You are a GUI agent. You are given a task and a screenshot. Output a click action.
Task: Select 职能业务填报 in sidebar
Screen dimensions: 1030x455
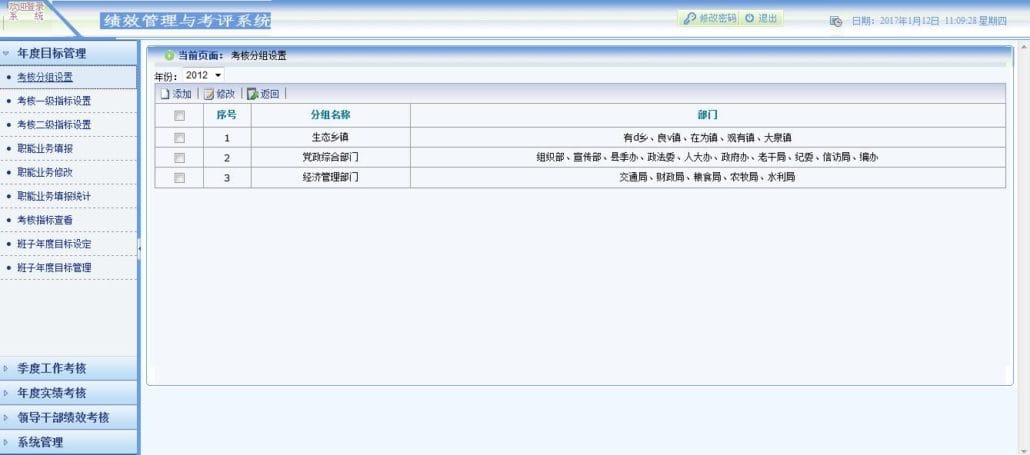(45, 148)
